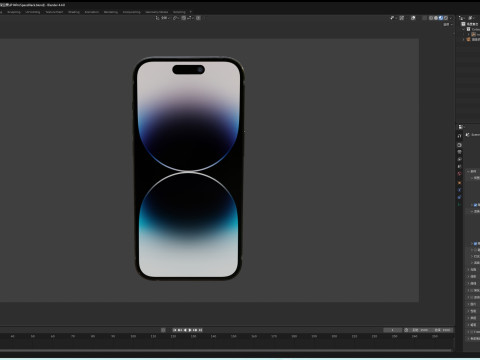Toggle viewport gizmos display
The height and width of the screenshot is (360, 480).
[x=402, y=18]
